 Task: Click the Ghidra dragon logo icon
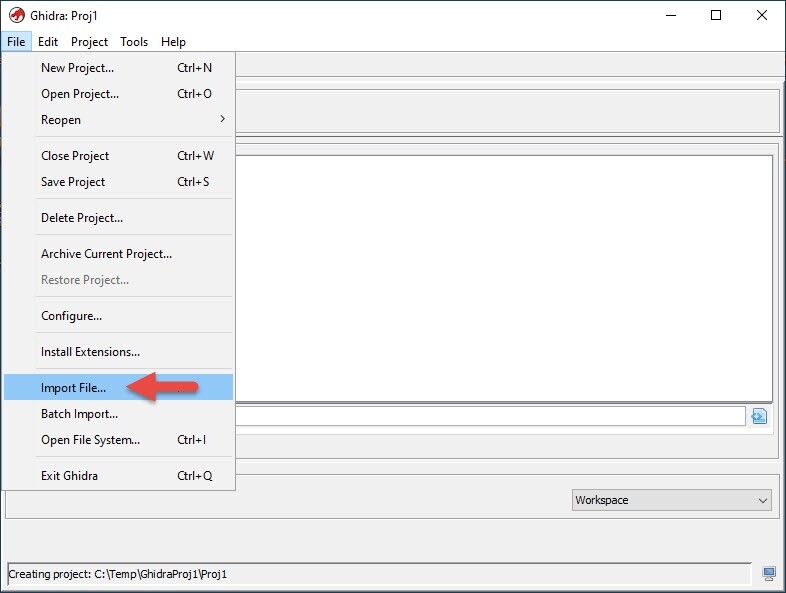point(16,15)
